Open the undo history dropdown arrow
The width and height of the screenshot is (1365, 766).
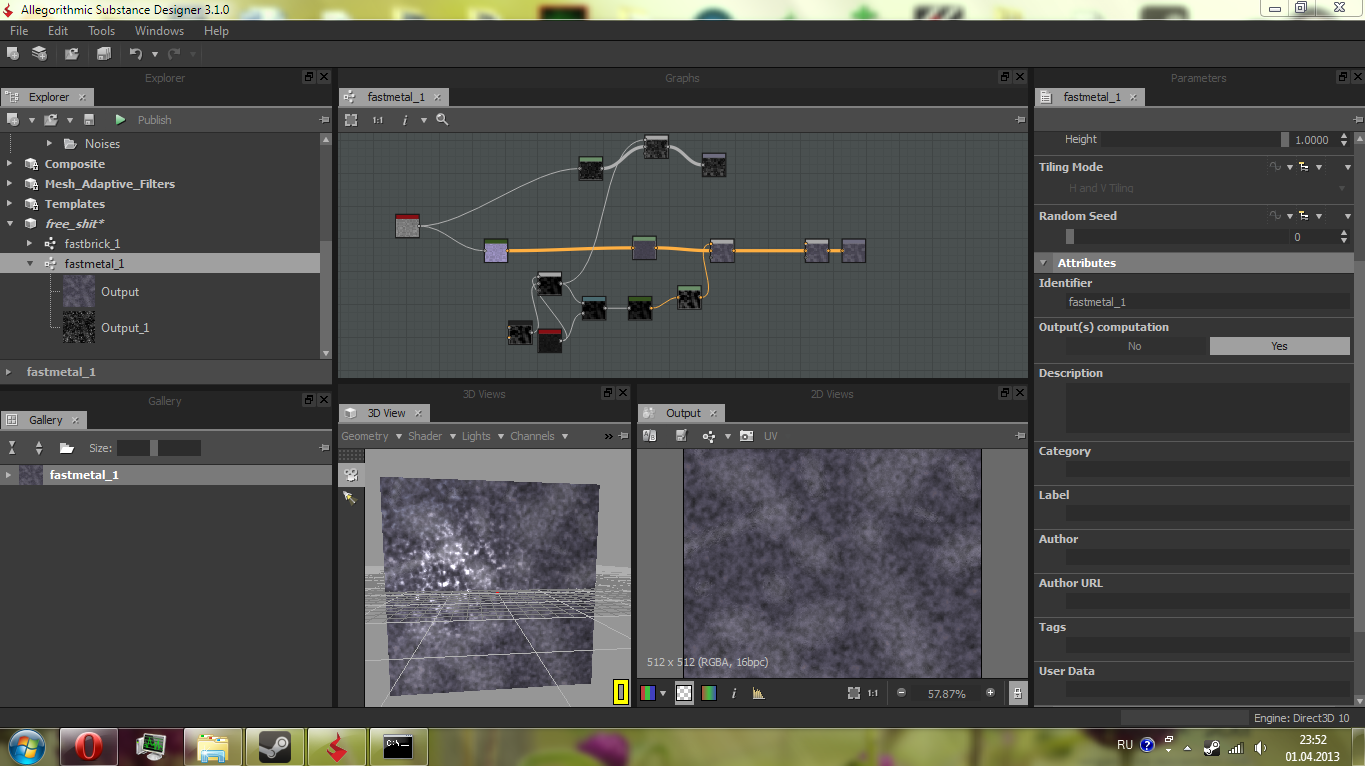(x=154, y=54)
